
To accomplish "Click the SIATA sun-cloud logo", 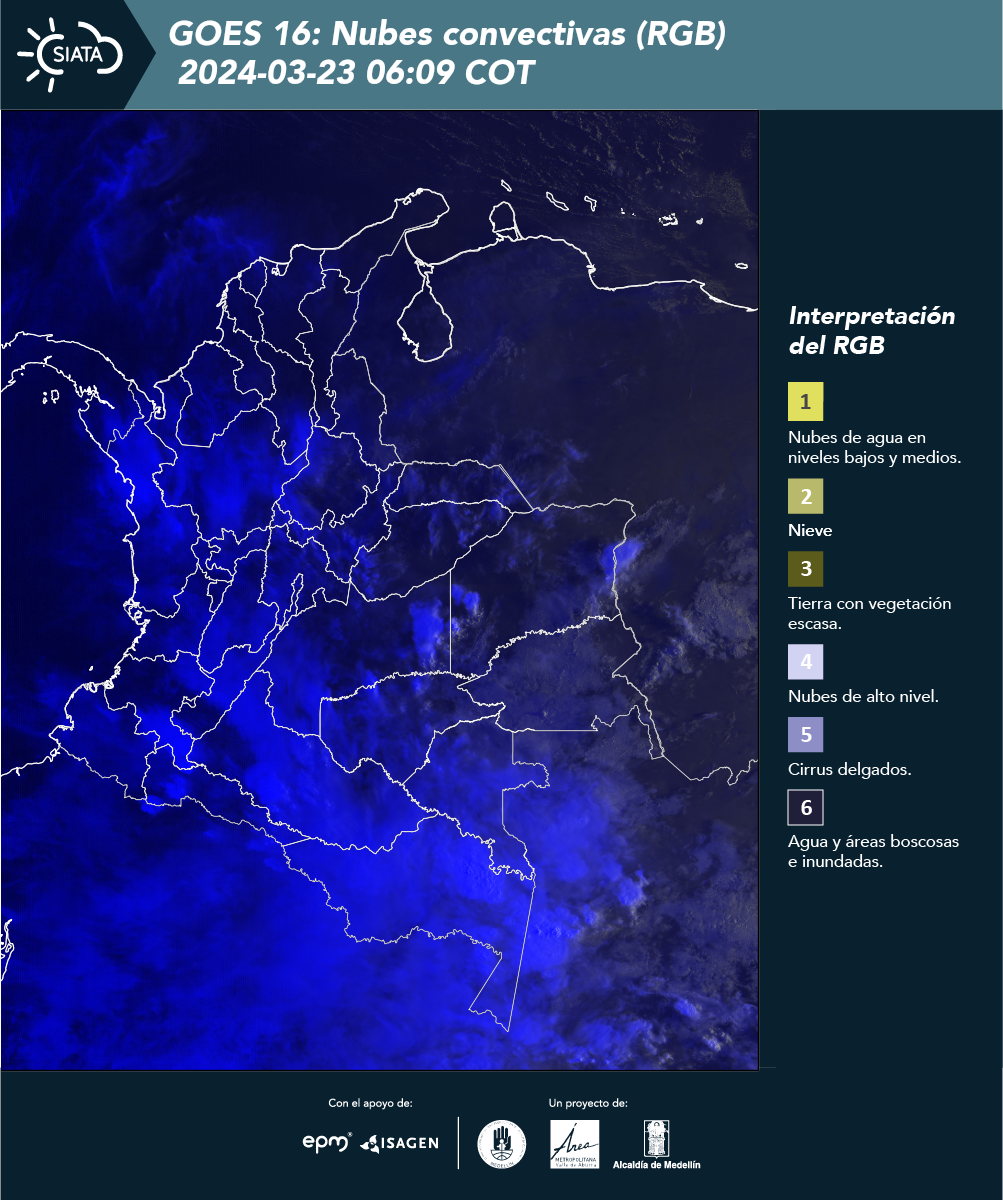I will coord(70,54).
